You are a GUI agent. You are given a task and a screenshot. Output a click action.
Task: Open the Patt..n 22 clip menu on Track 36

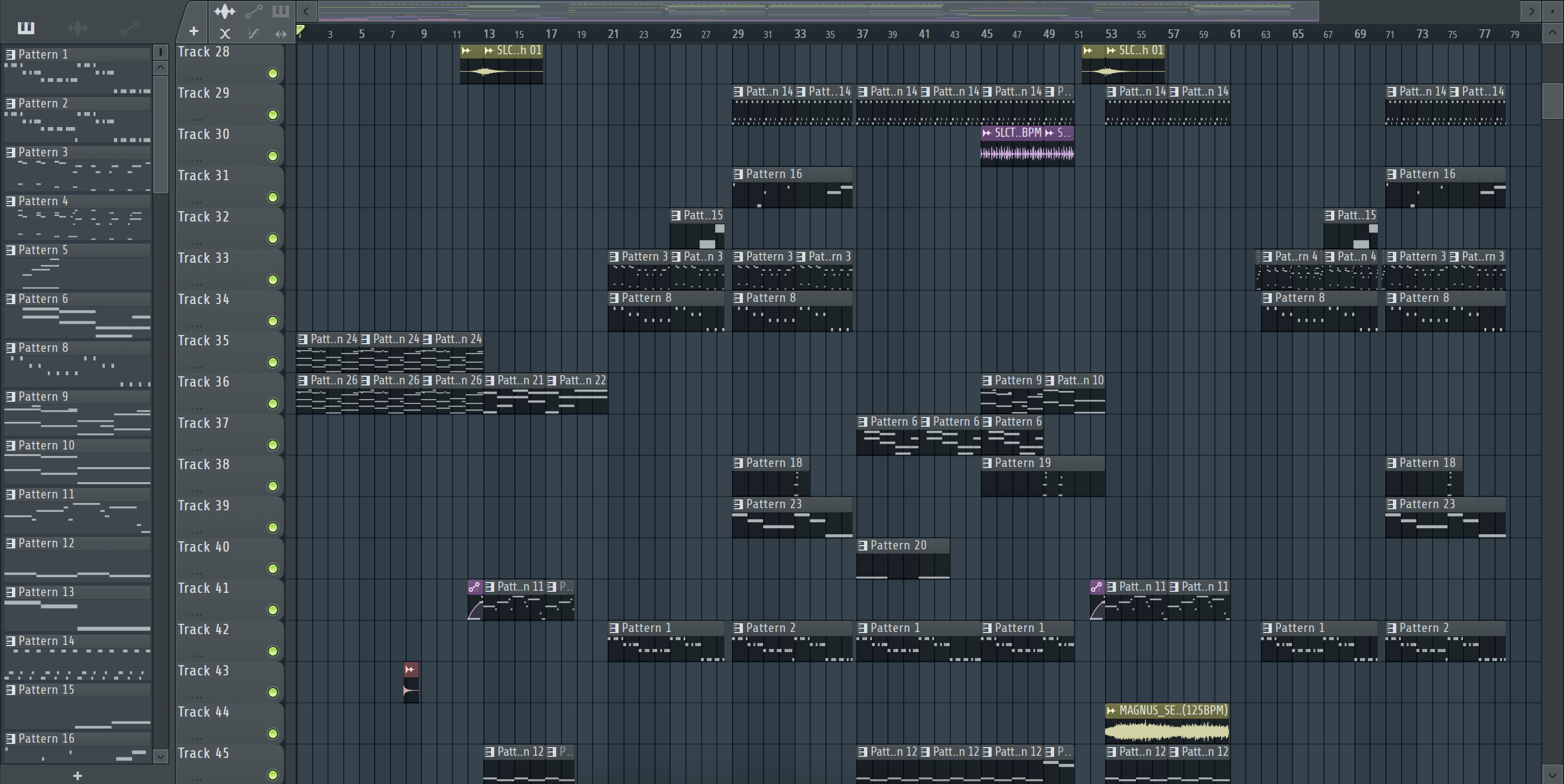pos(552,381)
